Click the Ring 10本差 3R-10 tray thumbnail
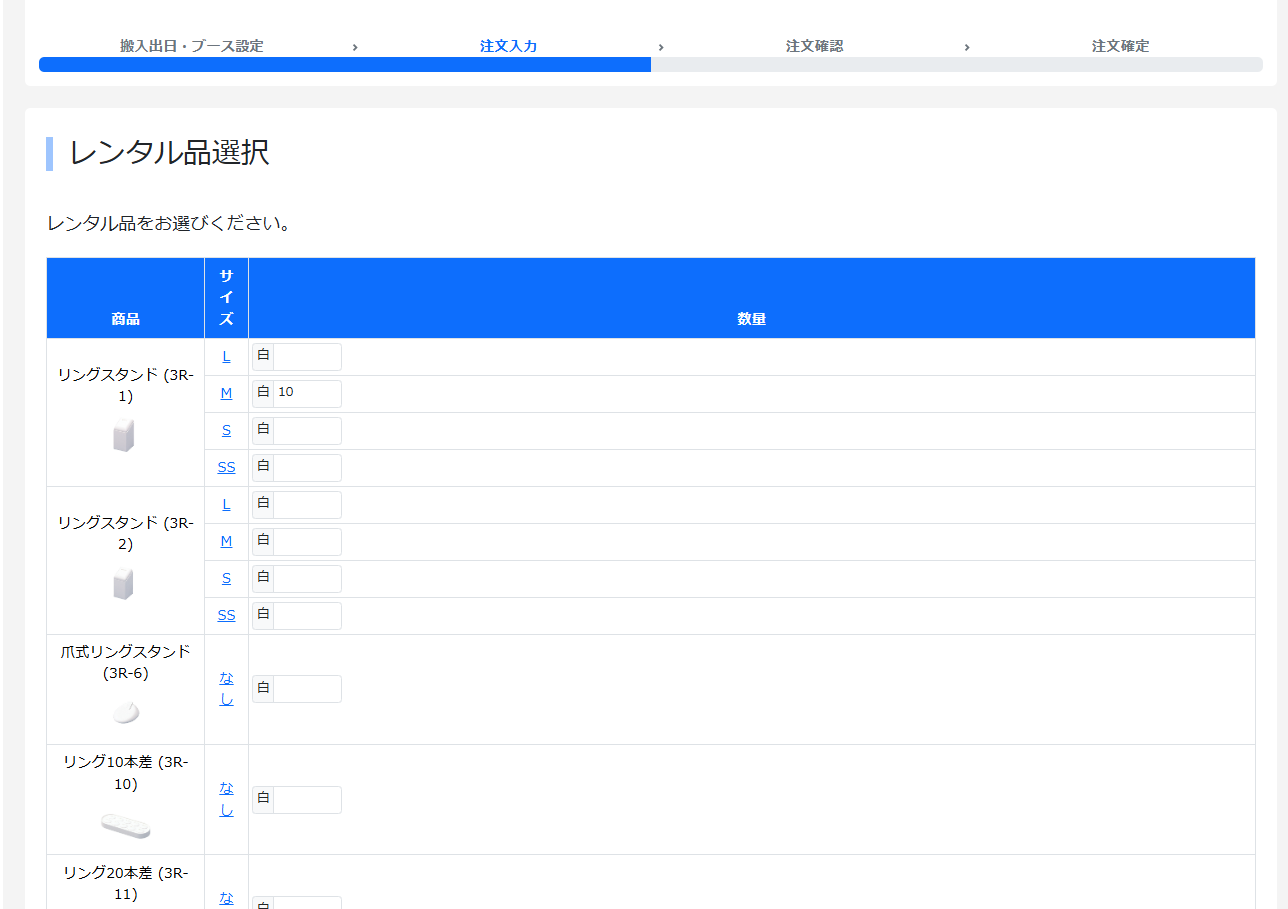Viewport: 1288px width, 909px height. 125,825
